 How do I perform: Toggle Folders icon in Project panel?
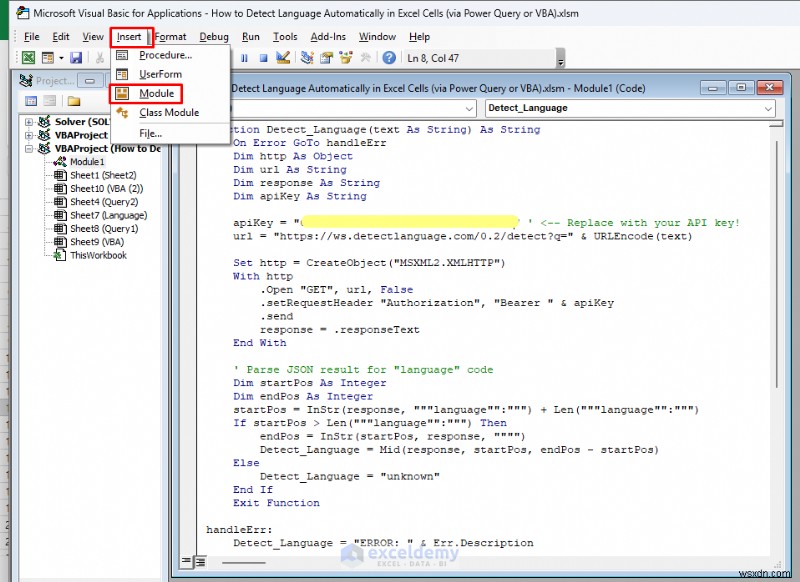tap(73, 100)
